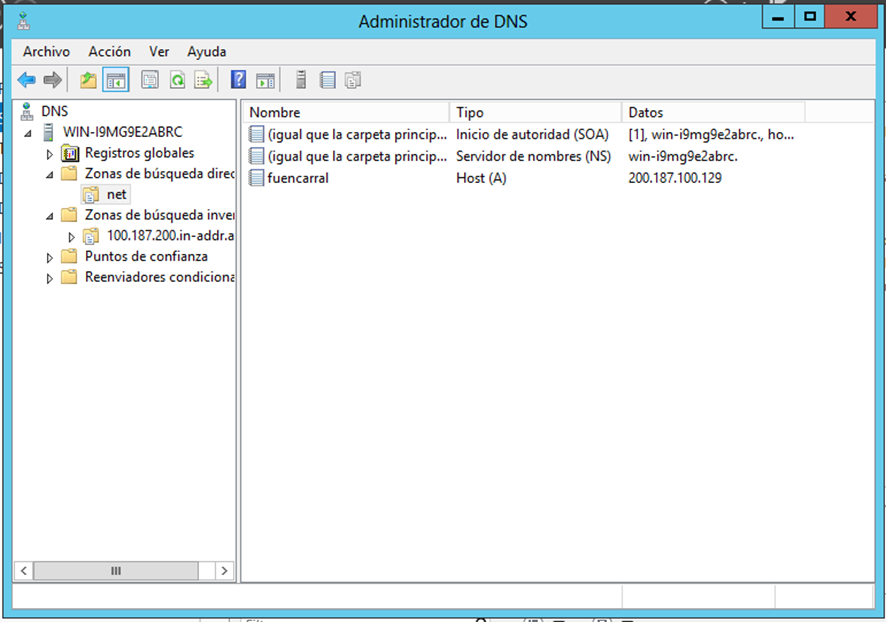886x622 pixels.
Task: Click the Properties toolbar icon
Action: pyautogui.click(x=150, y=80)
